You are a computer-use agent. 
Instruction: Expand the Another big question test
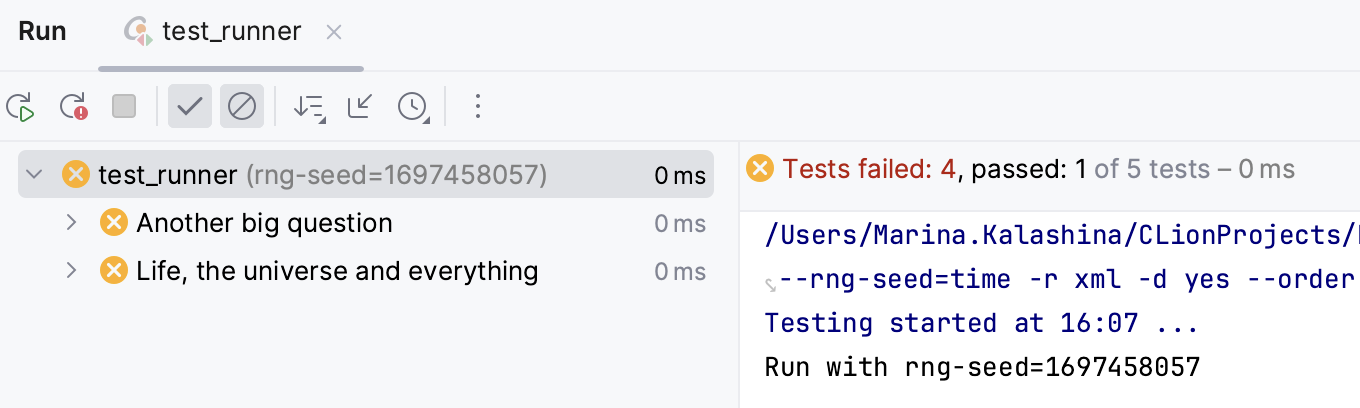[71, 222]
